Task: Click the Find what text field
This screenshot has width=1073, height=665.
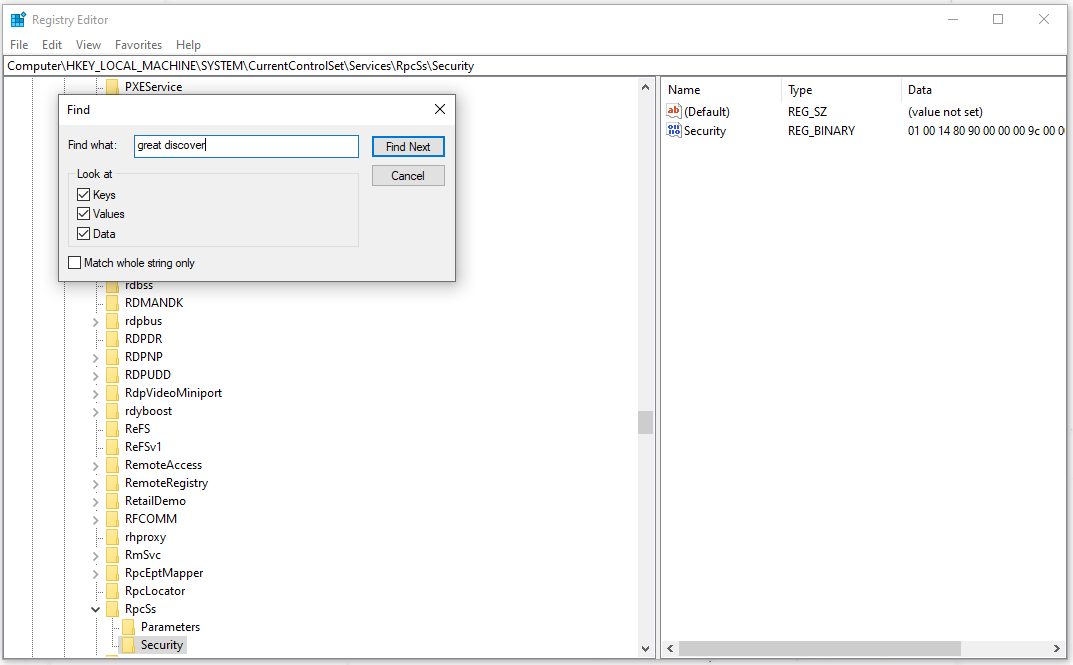Action: (246, 146)
